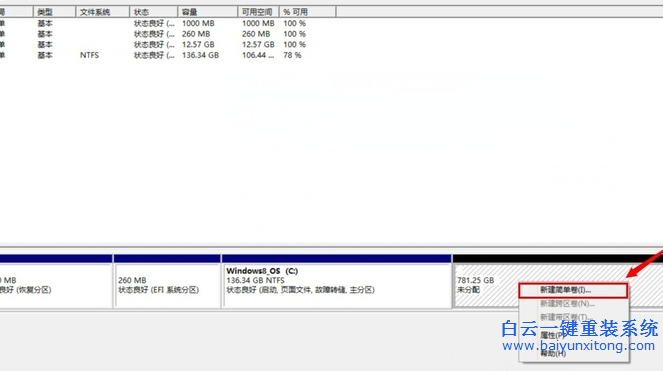Sort by the 可用空间 column header

[x=258, y=12]
